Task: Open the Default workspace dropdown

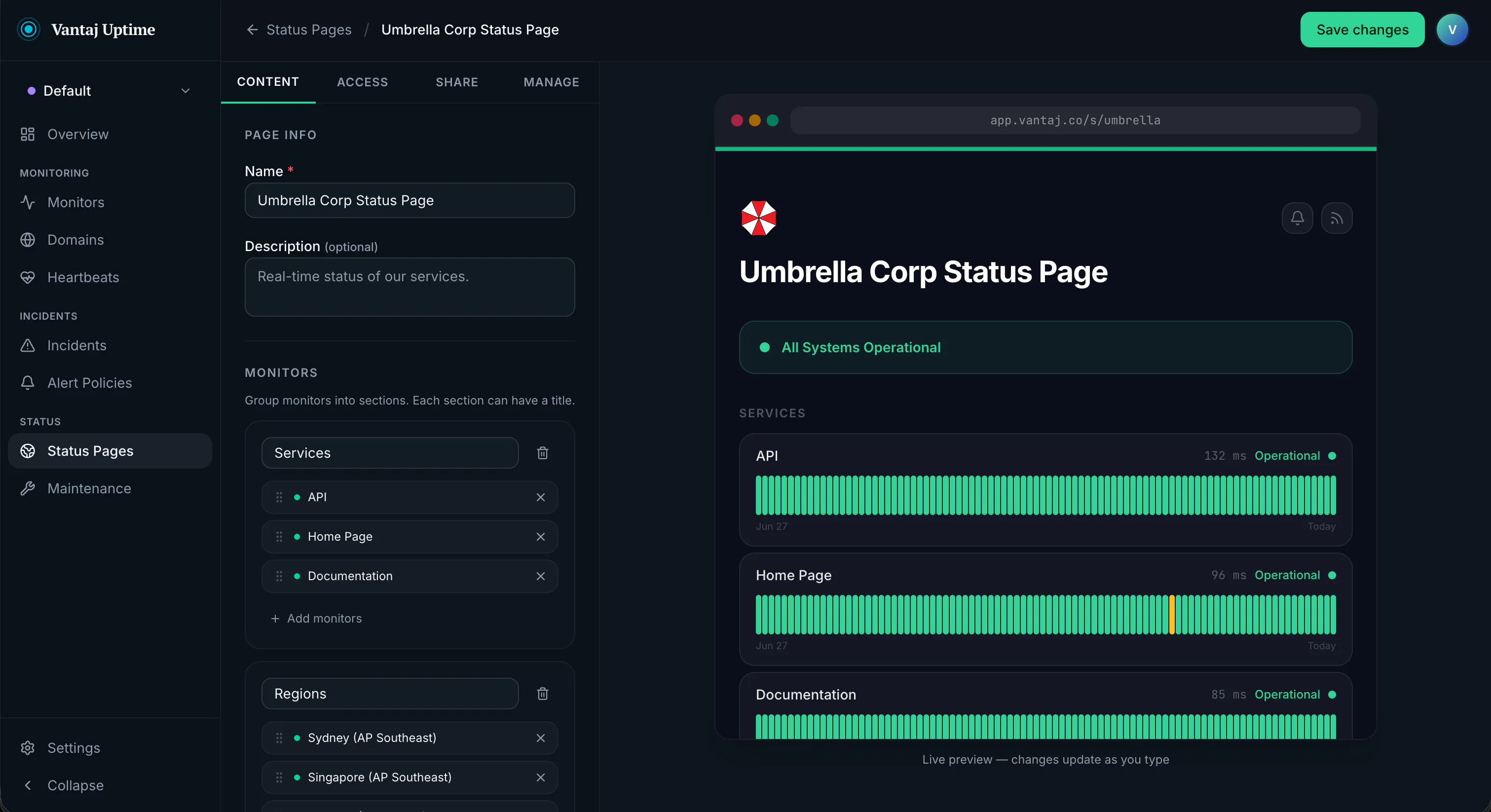Action: tap(110, 91)
